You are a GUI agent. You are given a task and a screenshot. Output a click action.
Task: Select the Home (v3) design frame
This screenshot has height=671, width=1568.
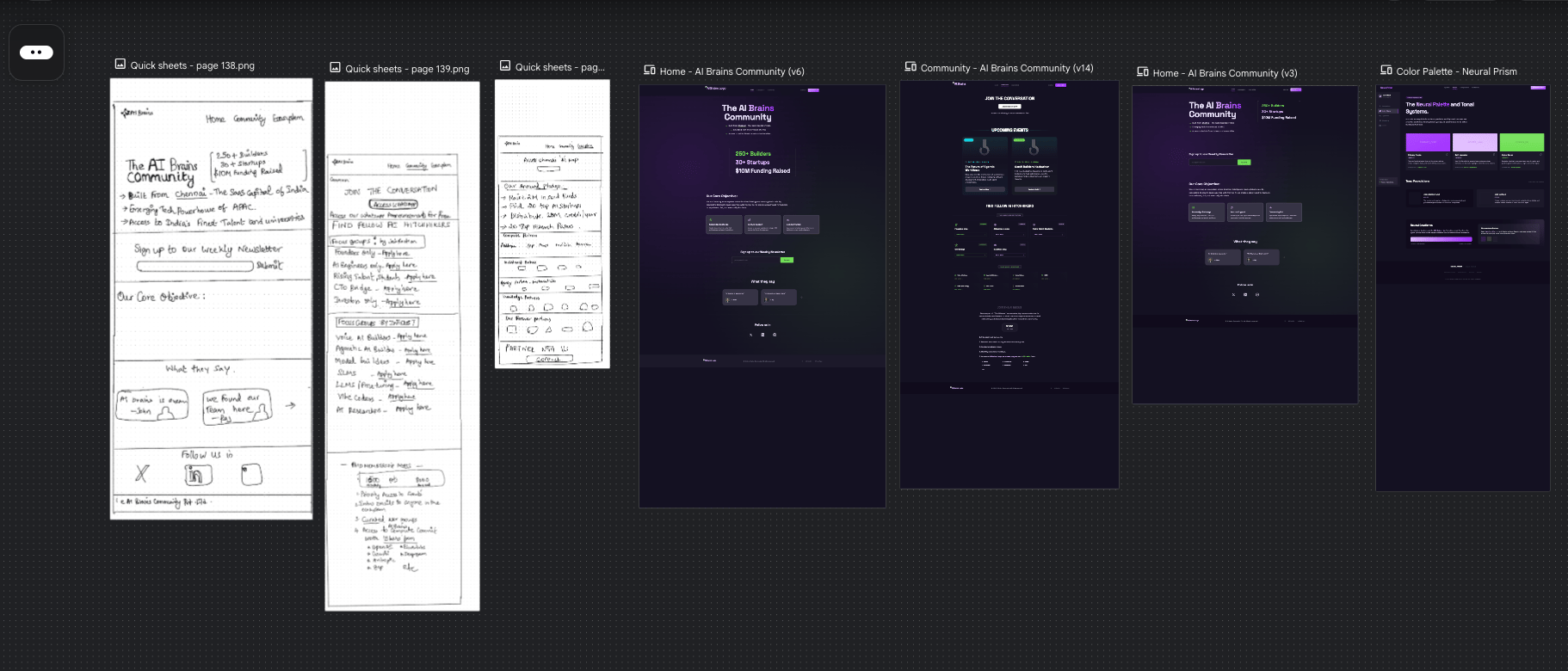tap(1245, 244)
